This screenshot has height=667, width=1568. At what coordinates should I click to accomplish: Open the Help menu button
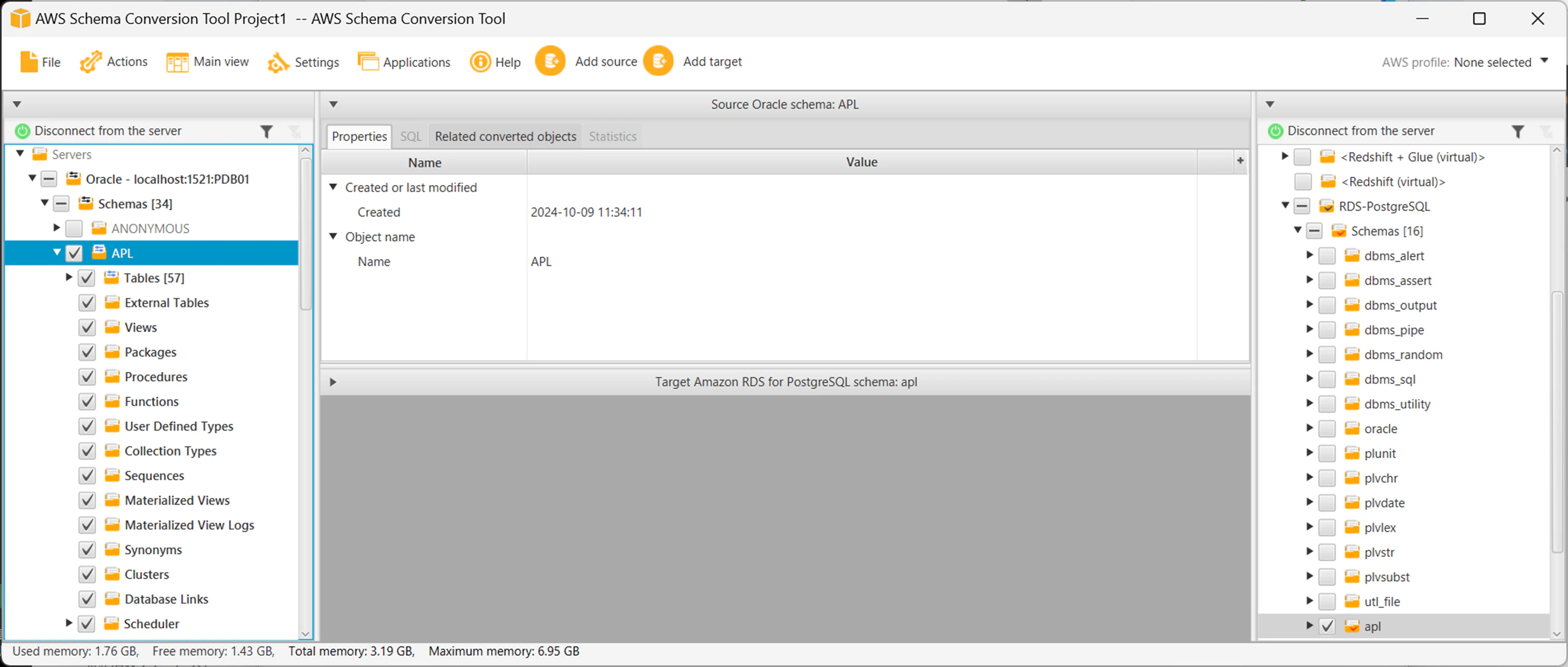click(495, 62)
